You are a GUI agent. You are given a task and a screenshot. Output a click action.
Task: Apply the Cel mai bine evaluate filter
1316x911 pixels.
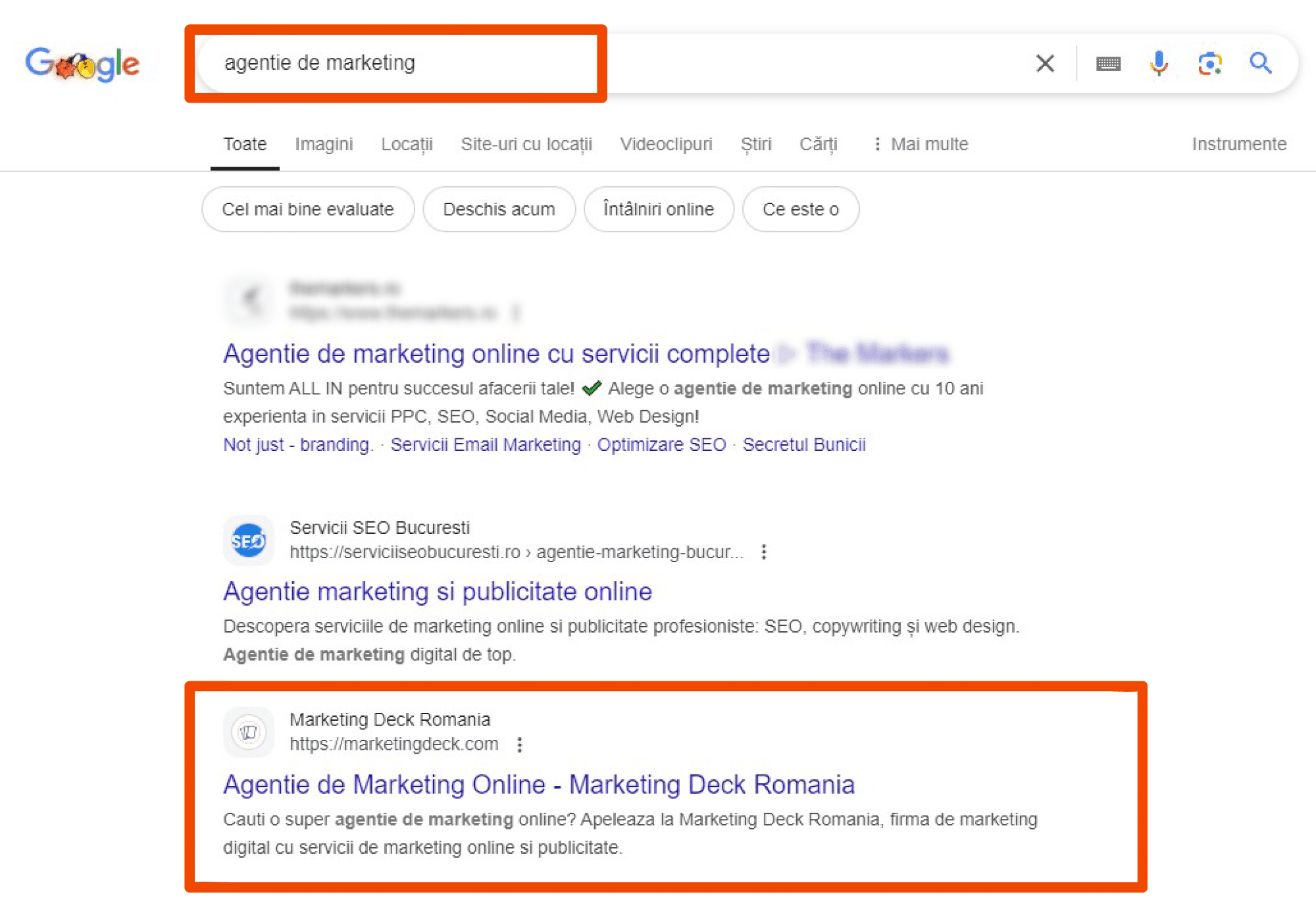pyautogui.click(x=308, y=209)
